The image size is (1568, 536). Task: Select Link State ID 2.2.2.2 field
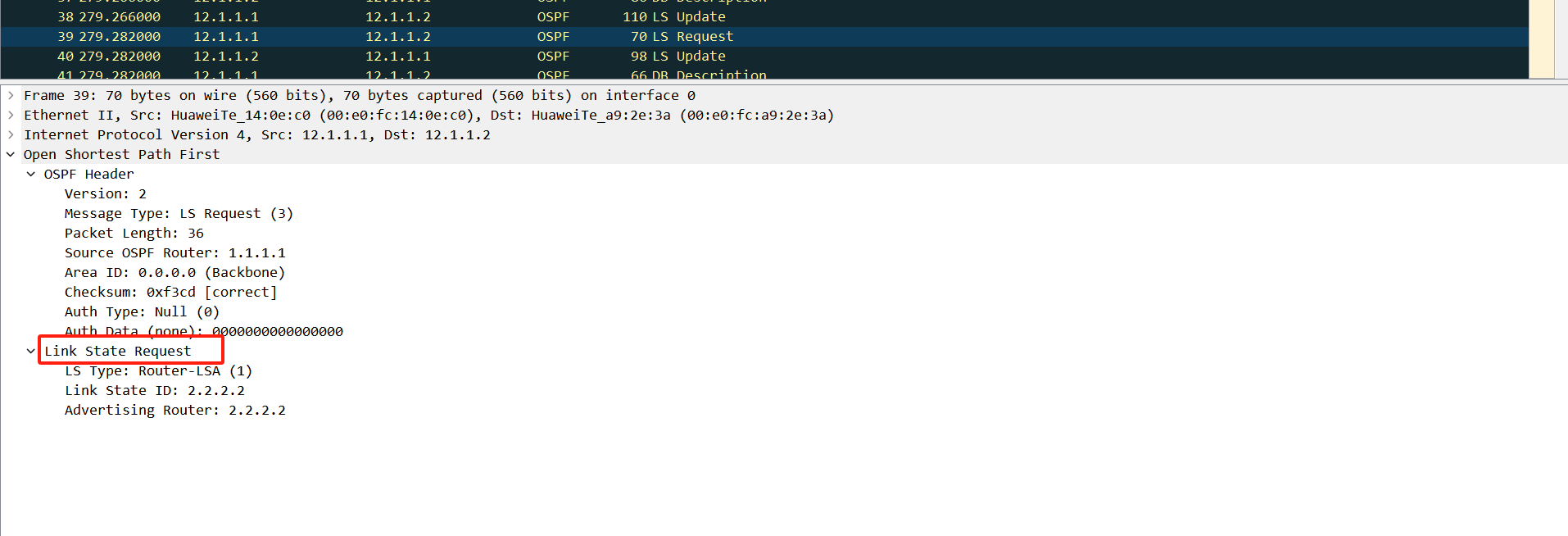tap(155, 390)
